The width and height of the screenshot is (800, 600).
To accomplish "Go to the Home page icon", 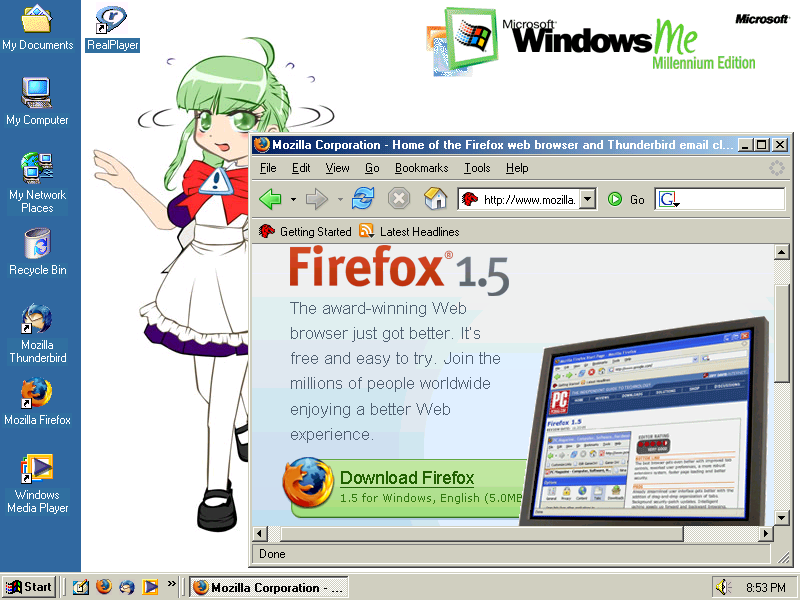I will [435, 199].
